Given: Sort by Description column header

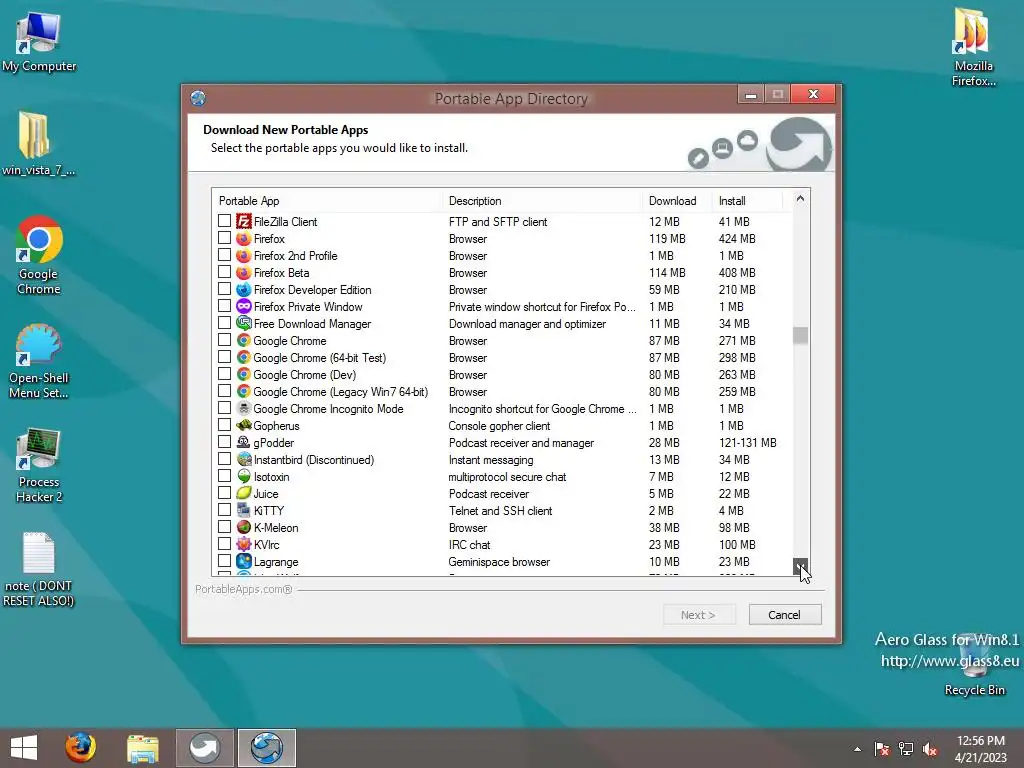Looking at the screenshot, I should click(542, 200).
